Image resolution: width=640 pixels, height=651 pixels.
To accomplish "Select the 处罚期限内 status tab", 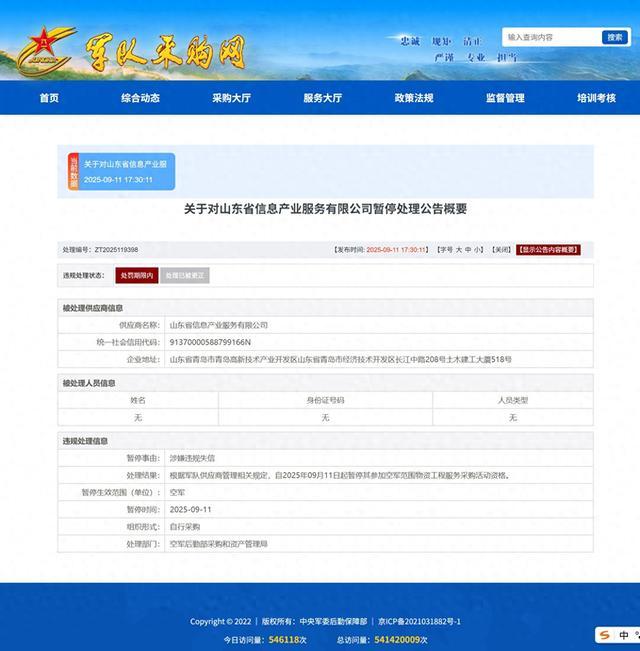I will click(x=136, y=275).
